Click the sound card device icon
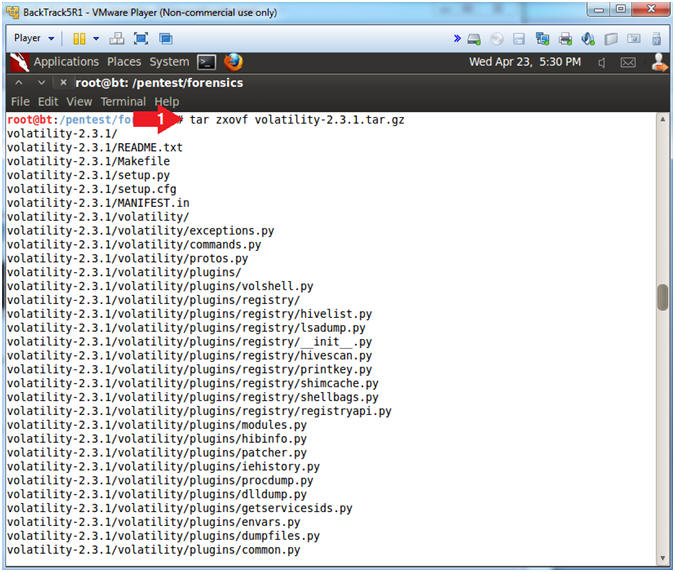This screenshot has height=572, width=675. click(588, 39)
